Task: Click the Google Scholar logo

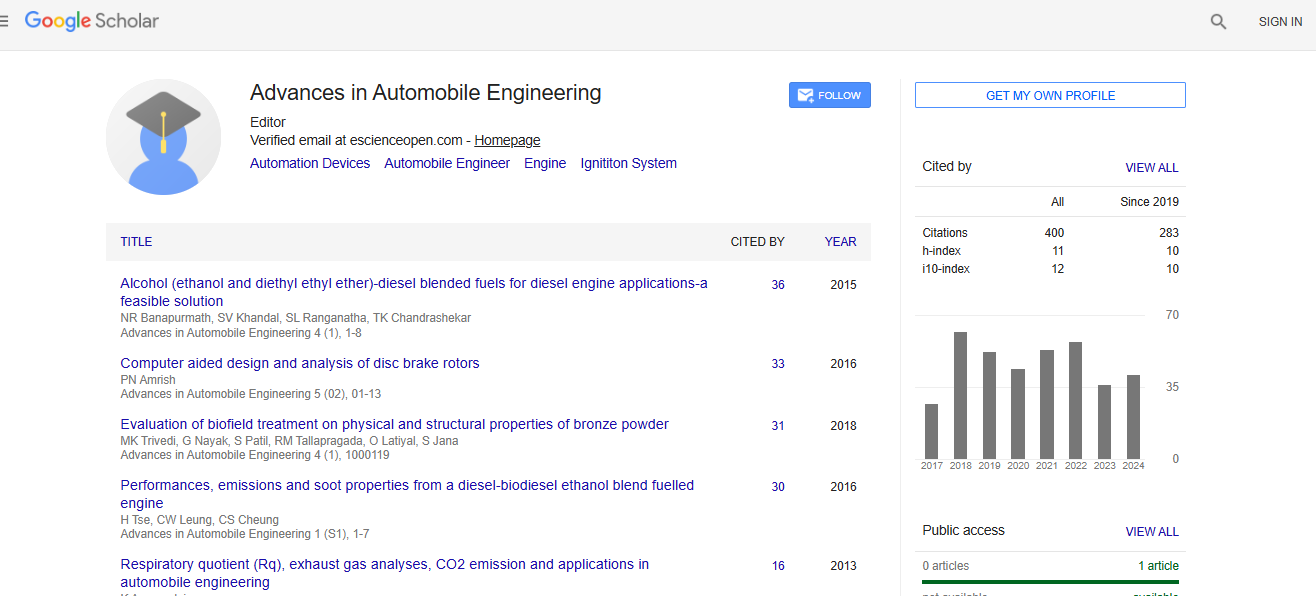Action: pyautogui.click(x=92, y=21)
